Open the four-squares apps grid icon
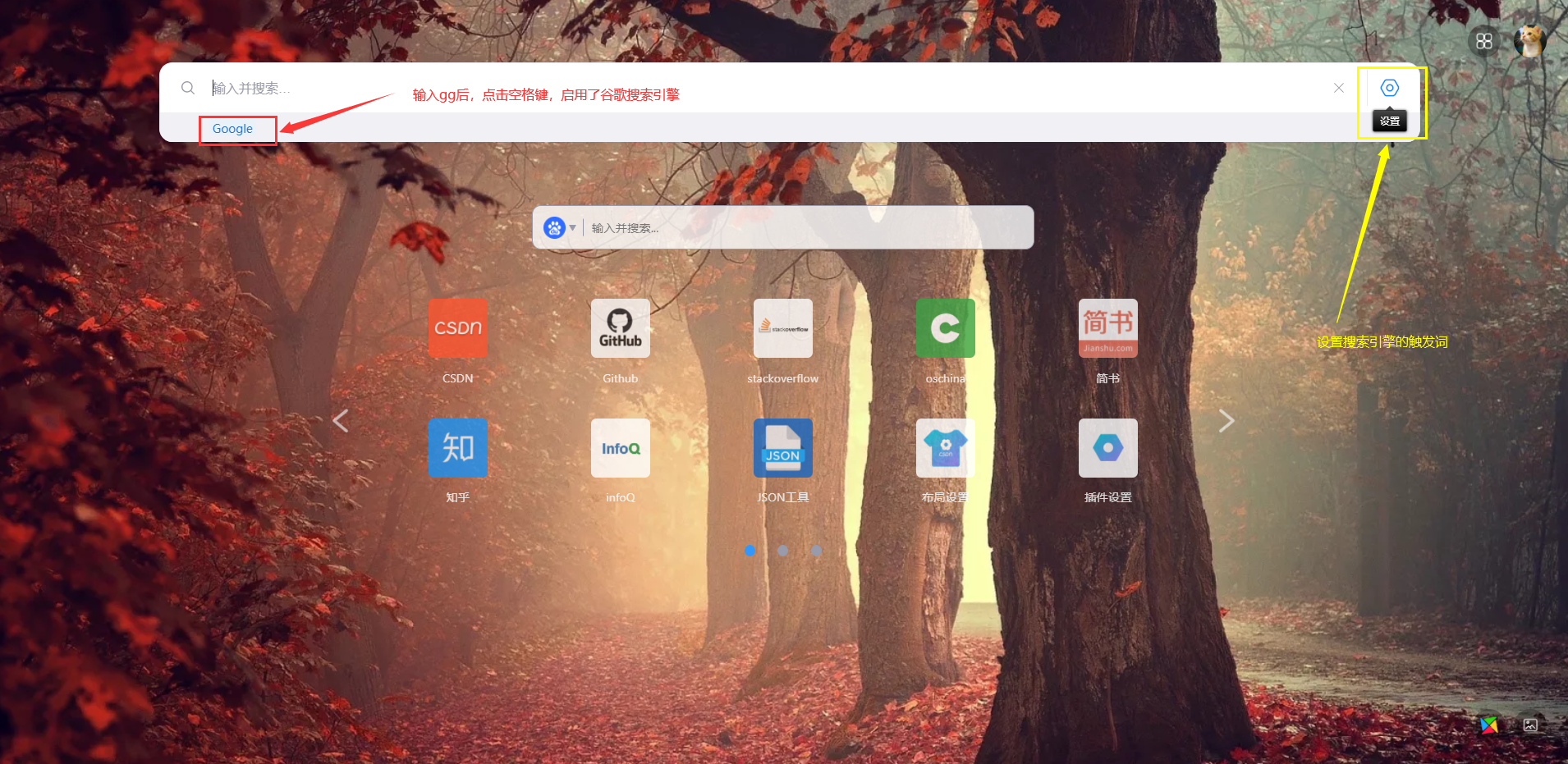Image resolution: width=1568 pixels, height=764 pixels. 1484,41
